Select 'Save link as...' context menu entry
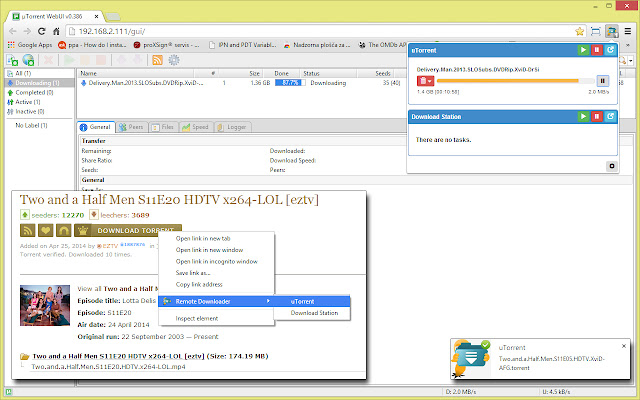640x400 pixels. [x=193, y=273]
